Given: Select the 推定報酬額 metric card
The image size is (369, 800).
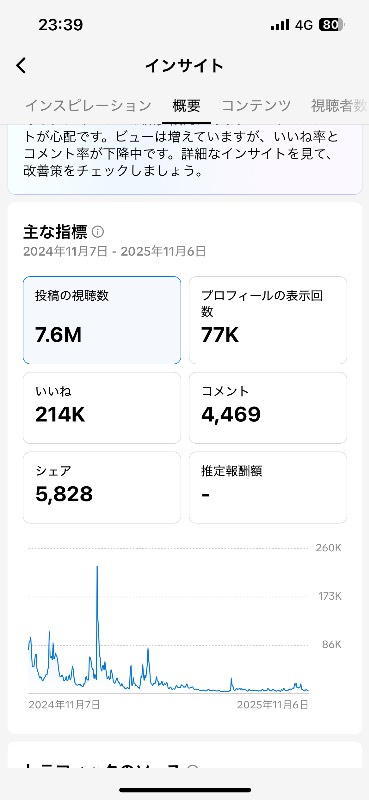Looking at the screenshot, I should 268,487.
